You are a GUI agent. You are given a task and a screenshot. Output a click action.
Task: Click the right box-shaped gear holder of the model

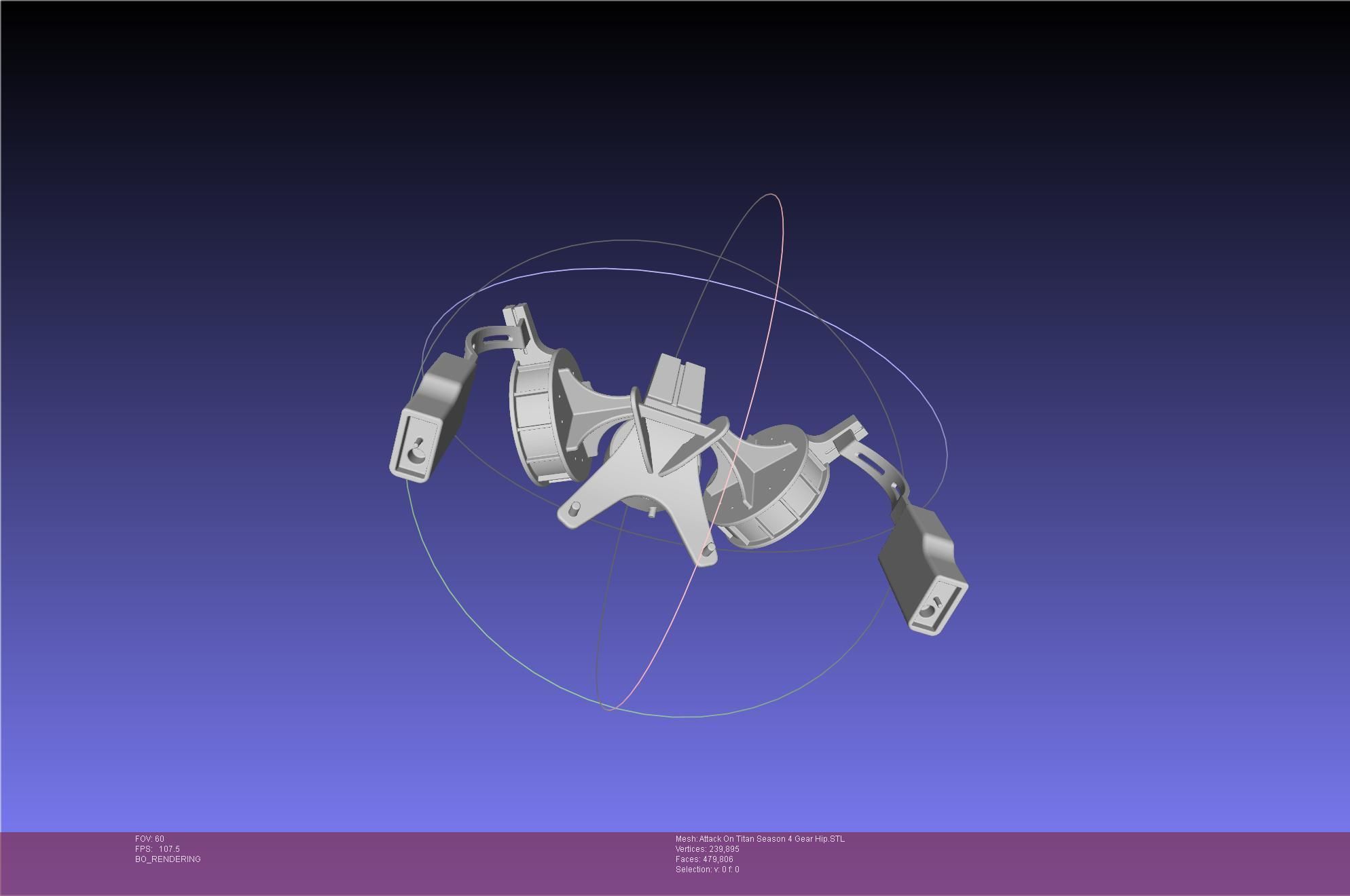pos(924,570)
